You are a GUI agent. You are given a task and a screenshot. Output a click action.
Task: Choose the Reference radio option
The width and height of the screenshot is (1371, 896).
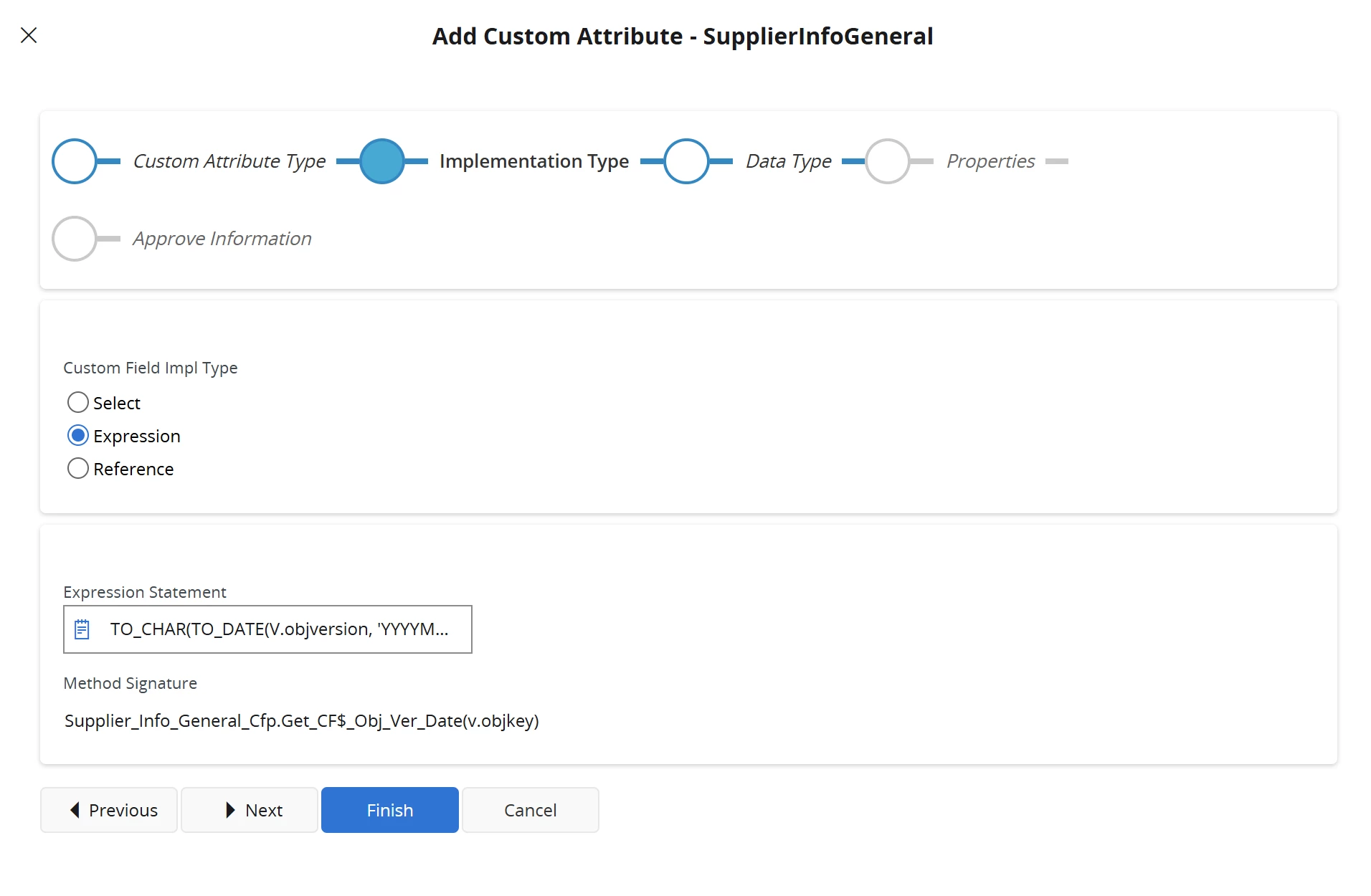click(x=78, y=469)
